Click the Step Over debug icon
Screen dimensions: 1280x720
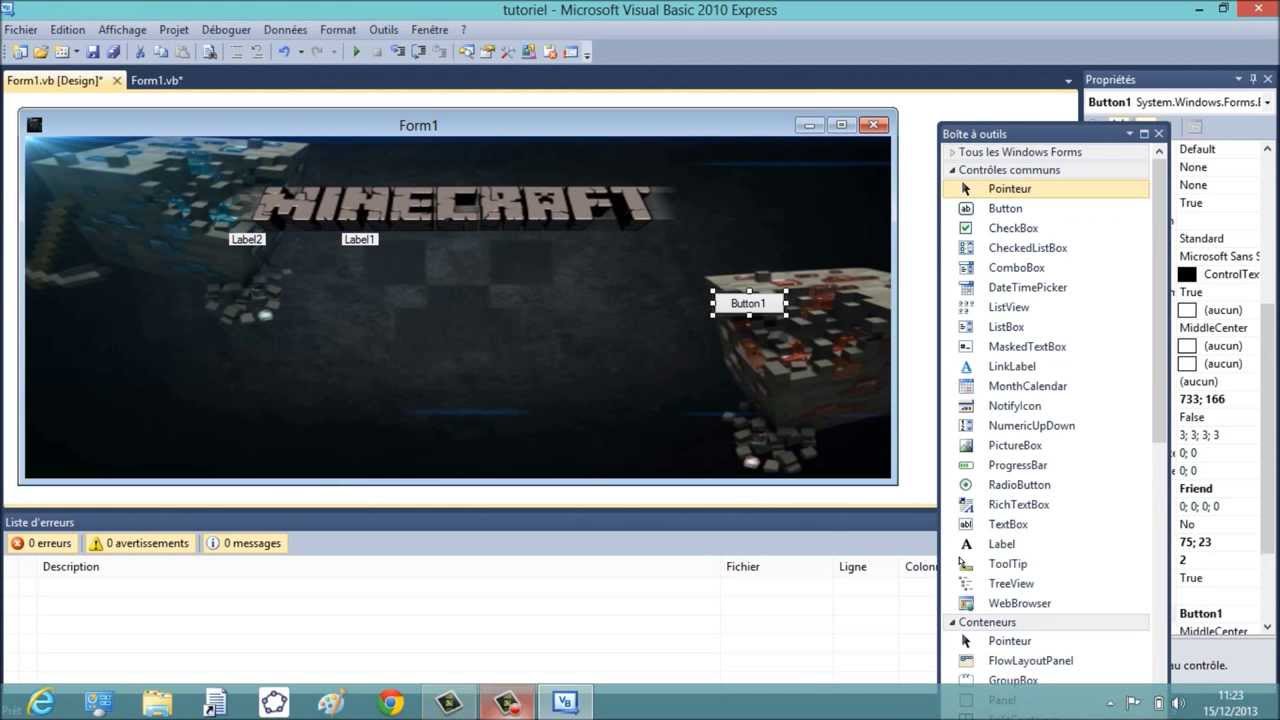(x=418, y=52)
